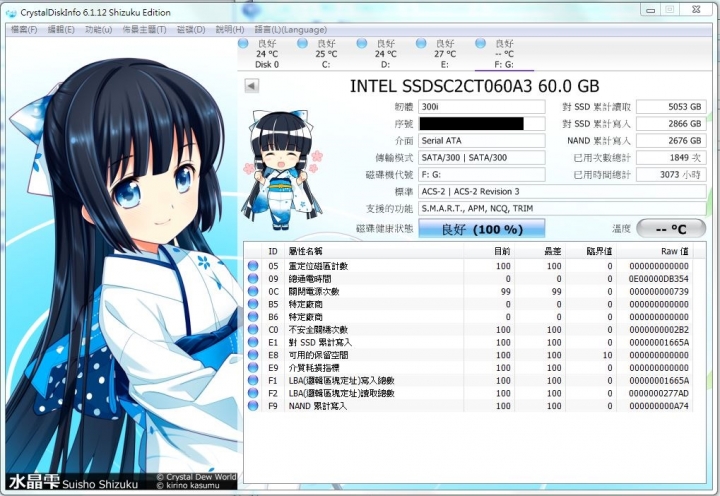Click the 5053 GB total reads value
This screenshot has width=720, height=496.
click(671, 107)
